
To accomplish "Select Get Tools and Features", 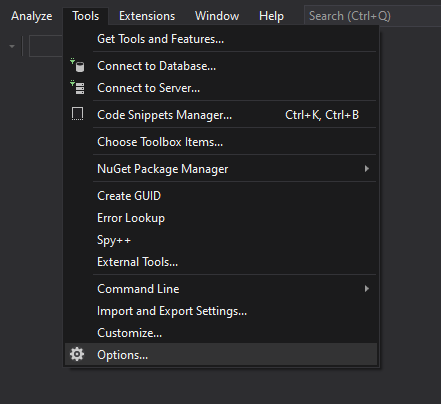I will (x=221, y=39).
